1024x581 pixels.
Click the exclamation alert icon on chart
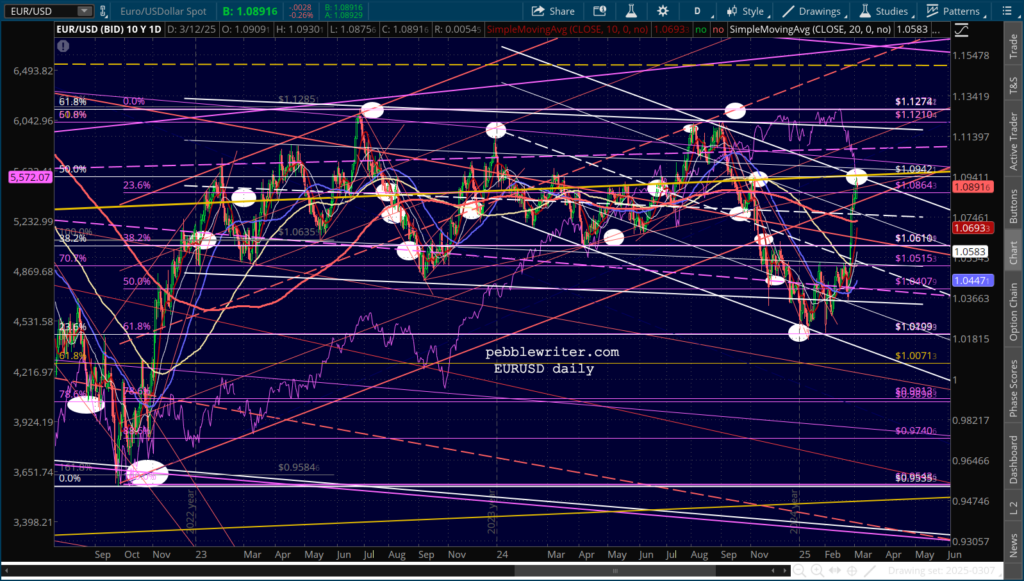[x=63, y=46]
